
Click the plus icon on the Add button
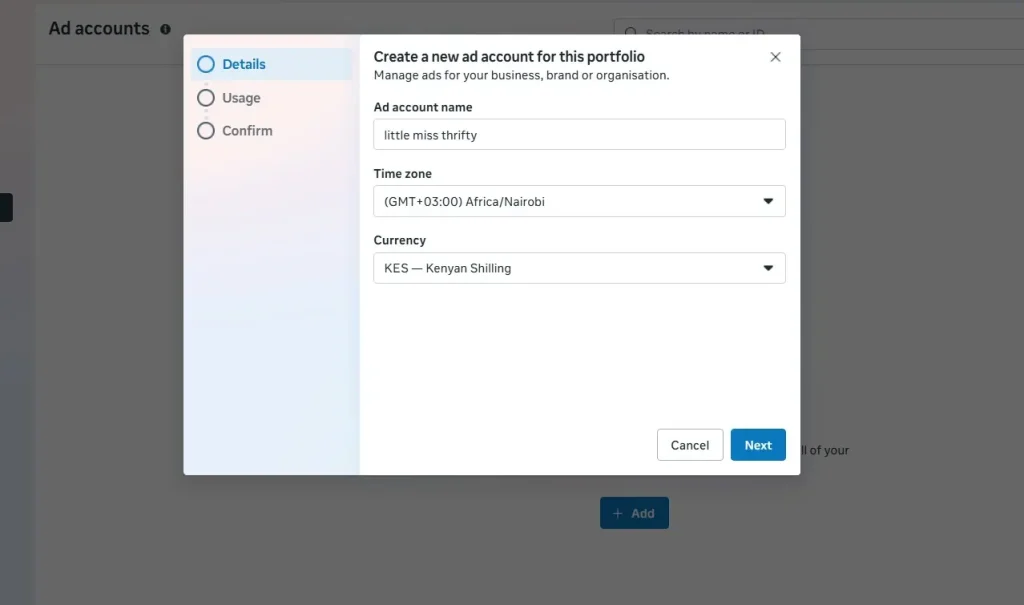click(x=618, y=512)
